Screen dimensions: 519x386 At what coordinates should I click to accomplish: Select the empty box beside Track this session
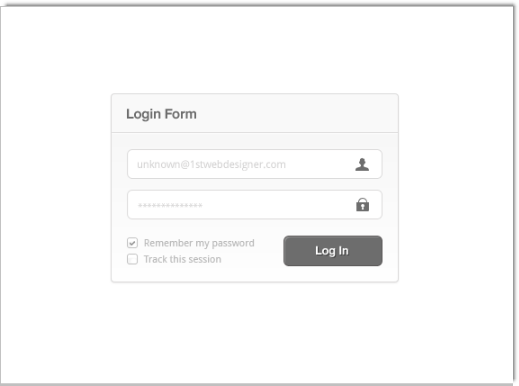tap(132, 259)
